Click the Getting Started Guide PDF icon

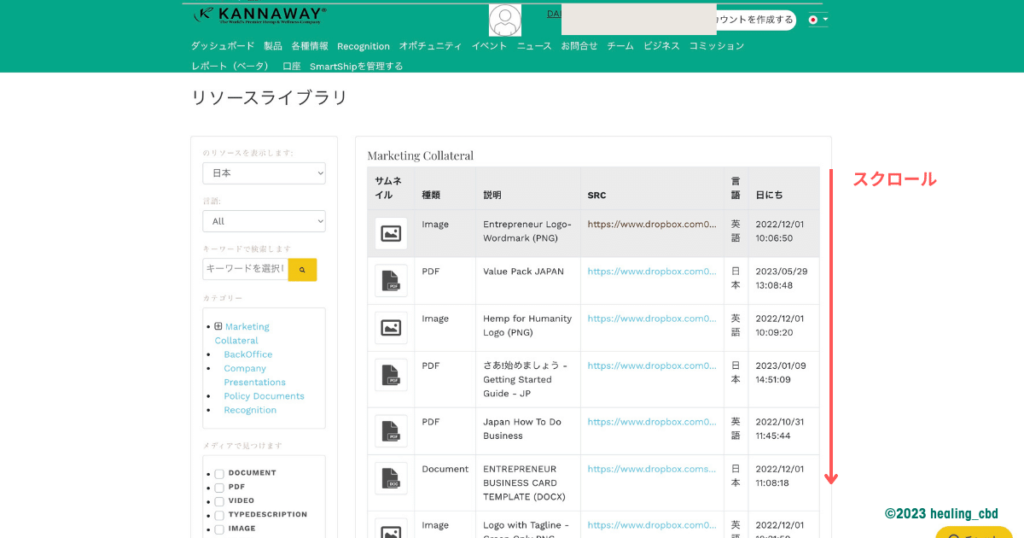[x=391, y=376]
